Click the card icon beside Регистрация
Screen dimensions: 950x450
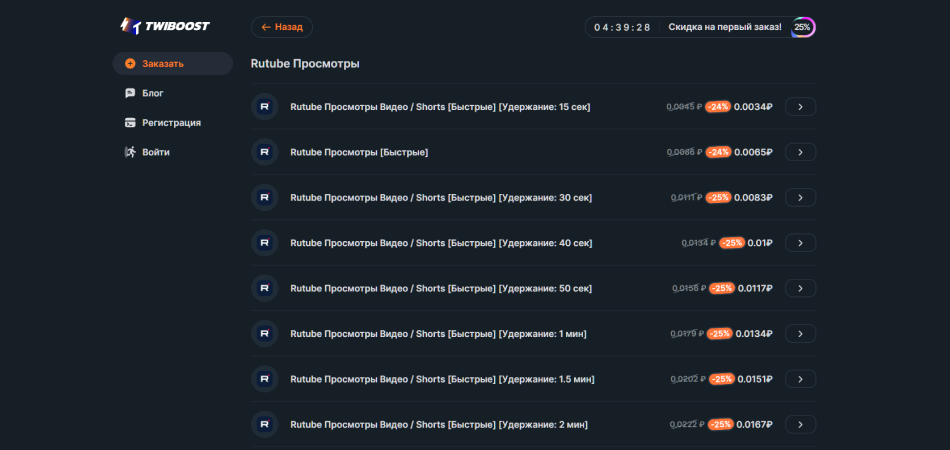click(x=130, y=122)
